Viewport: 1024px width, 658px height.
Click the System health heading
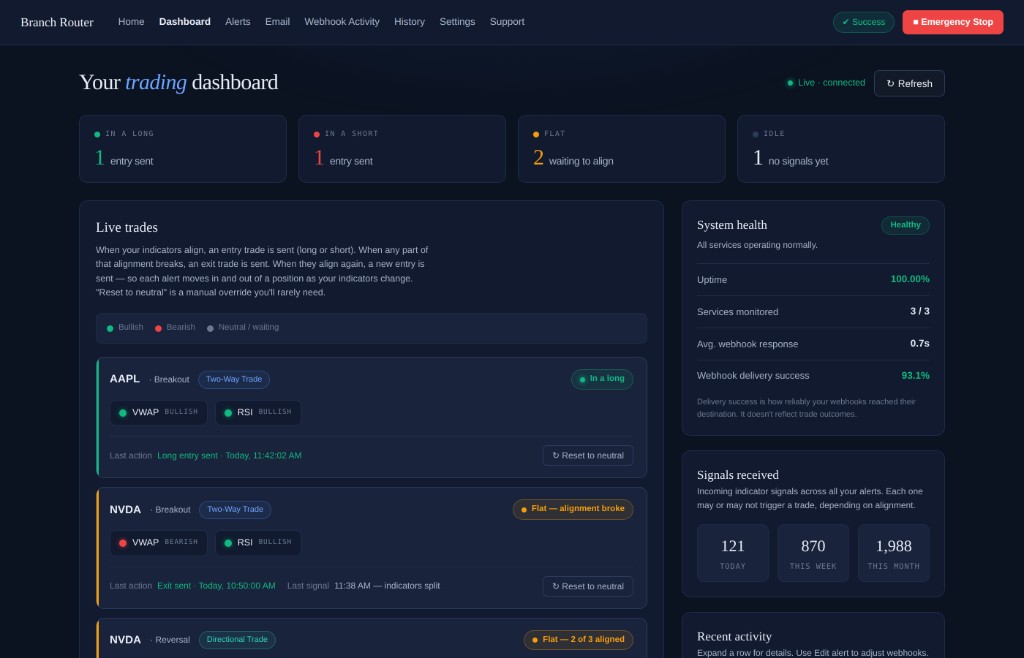click(x=732, y=225)
